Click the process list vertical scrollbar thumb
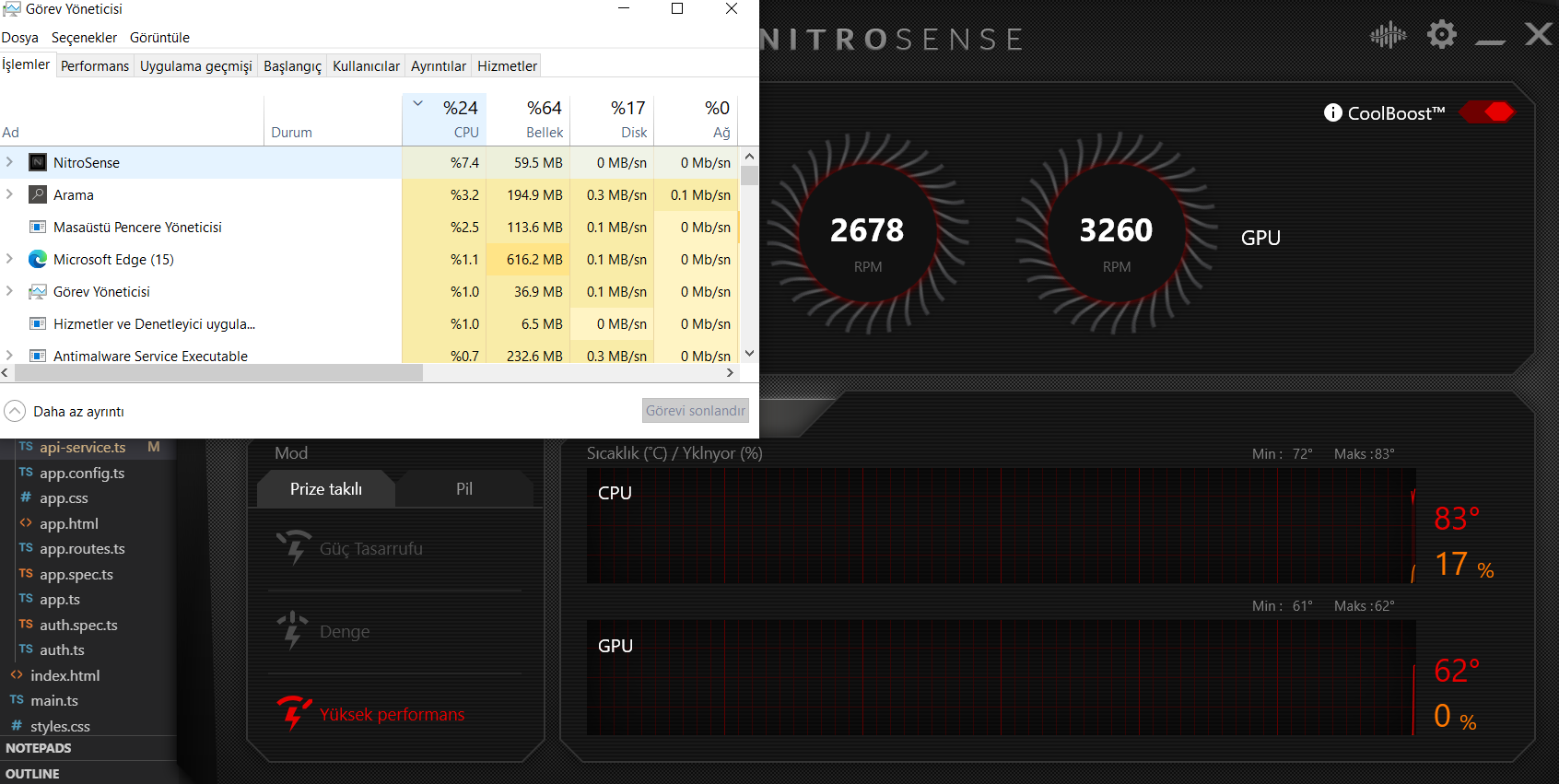The image size is (1559, 784). 749,176
